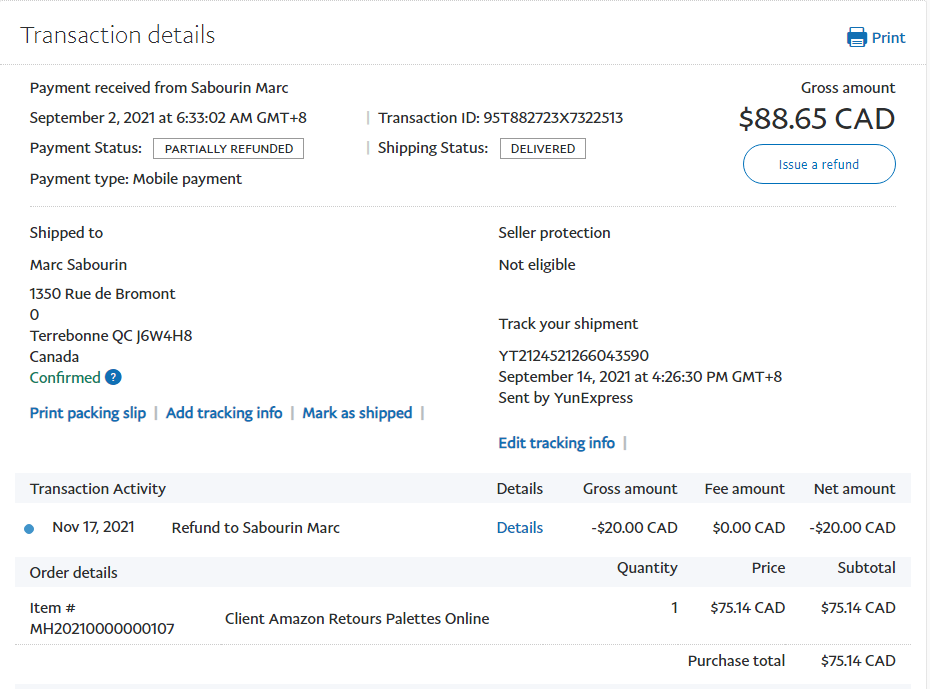Click the Client Amazon Retours Palettes Online item
930x689 pixels.
pos(357,619)
